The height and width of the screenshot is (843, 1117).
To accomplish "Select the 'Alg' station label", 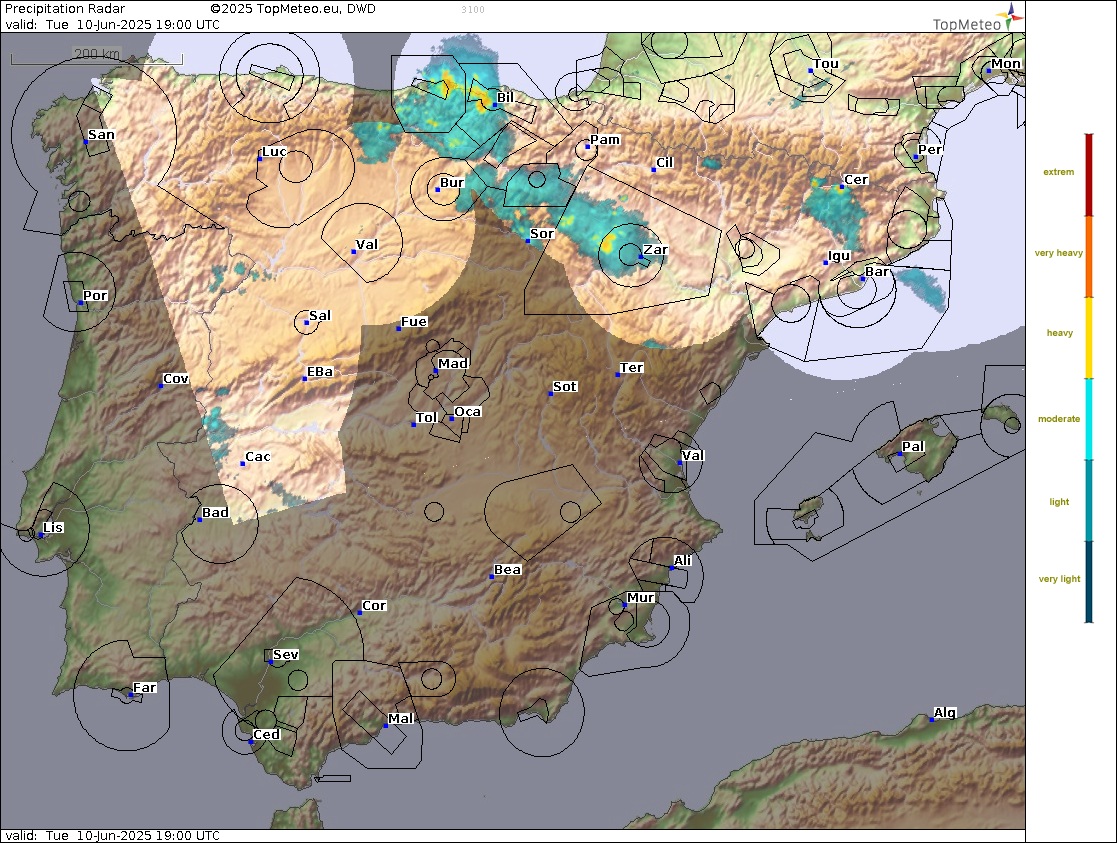I will [945, 713].
